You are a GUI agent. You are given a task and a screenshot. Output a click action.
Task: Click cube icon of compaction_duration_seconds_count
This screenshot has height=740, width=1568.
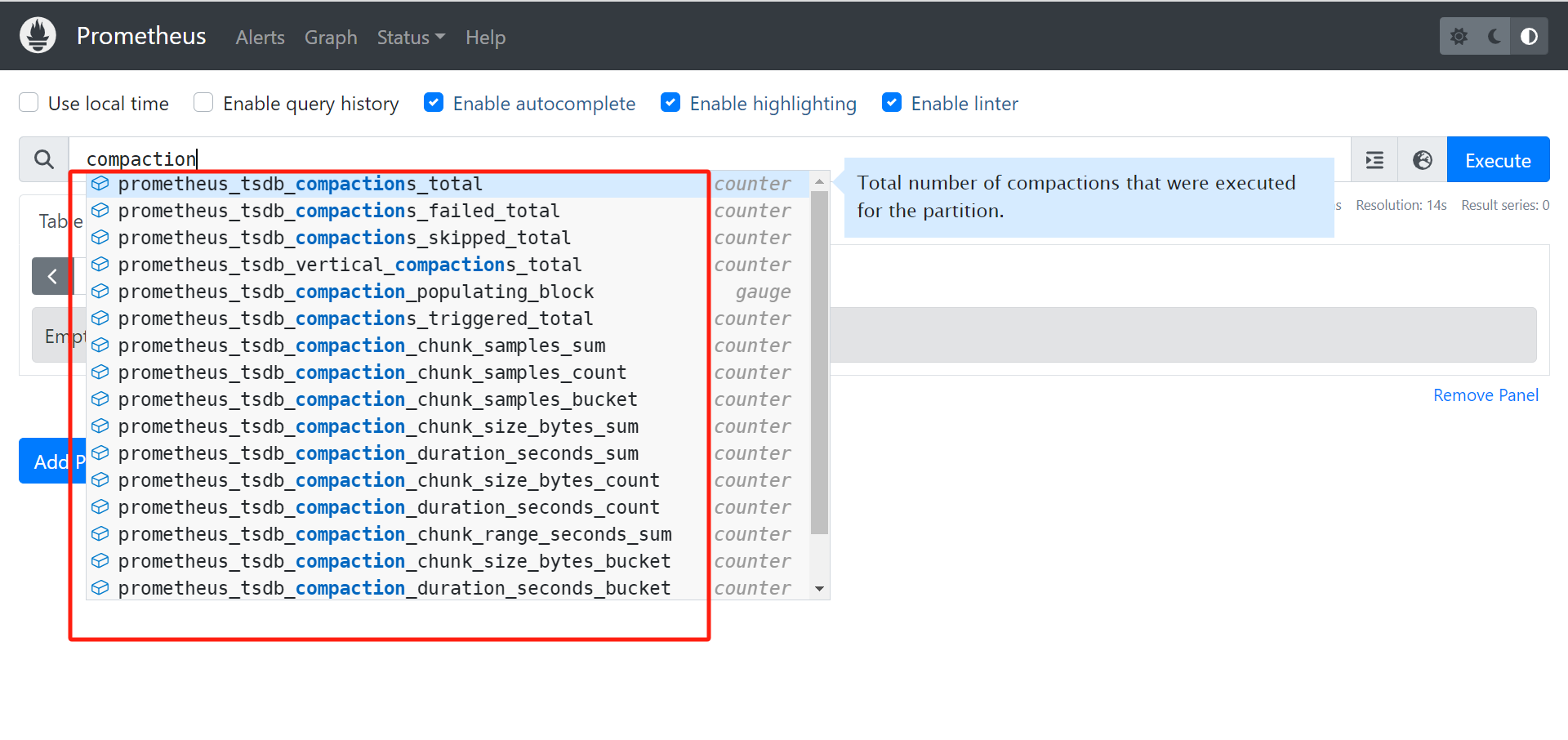pos(100,507)
